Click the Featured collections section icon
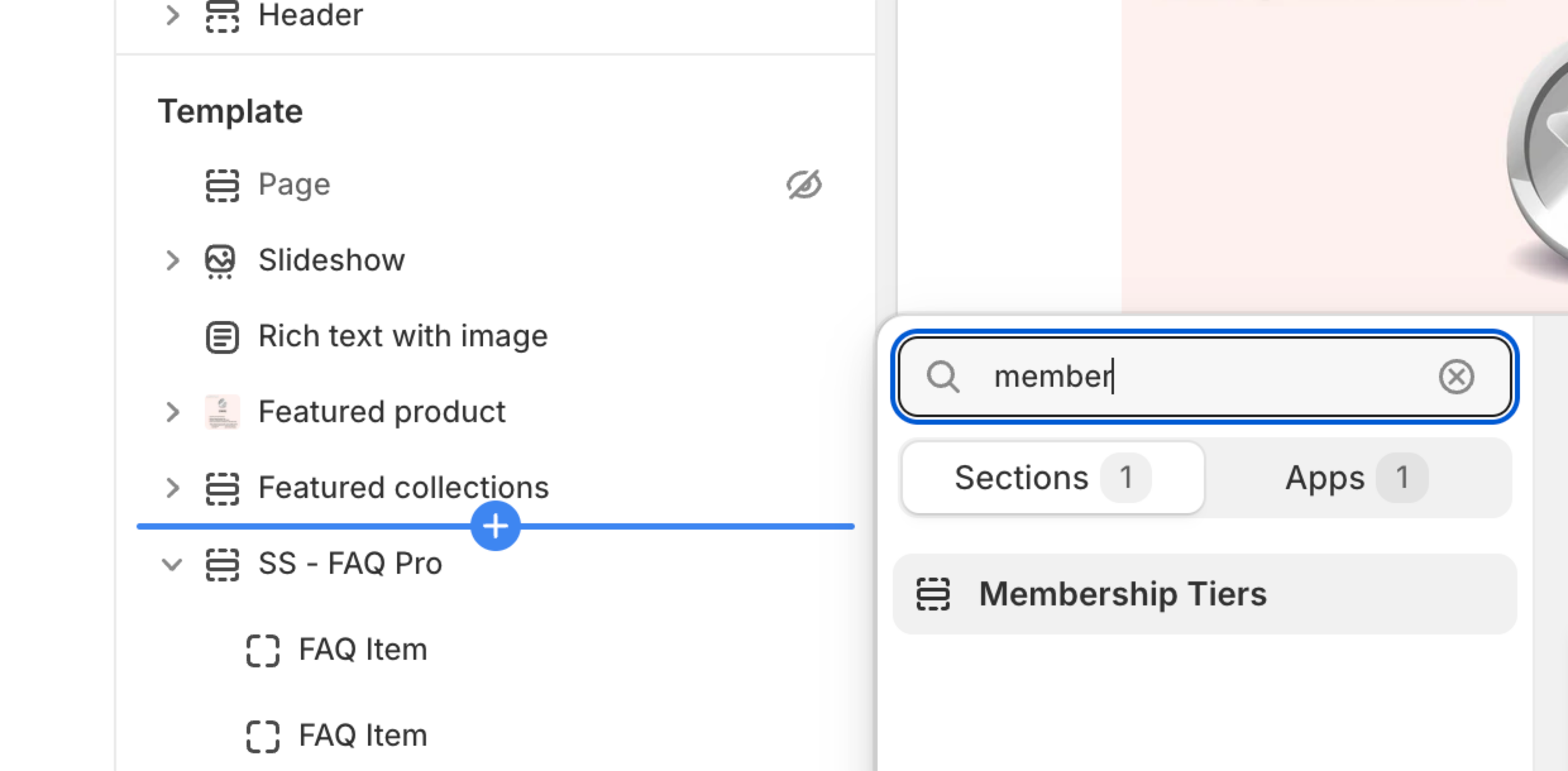This screenshot has height=771, width=1568. [222, 489]
